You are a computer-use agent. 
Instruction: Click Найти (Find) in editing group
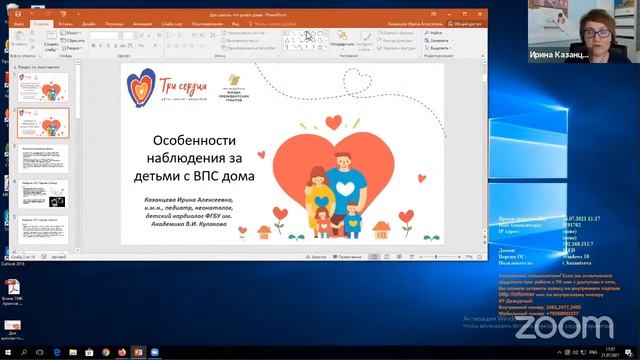click(x=433, y=33)
